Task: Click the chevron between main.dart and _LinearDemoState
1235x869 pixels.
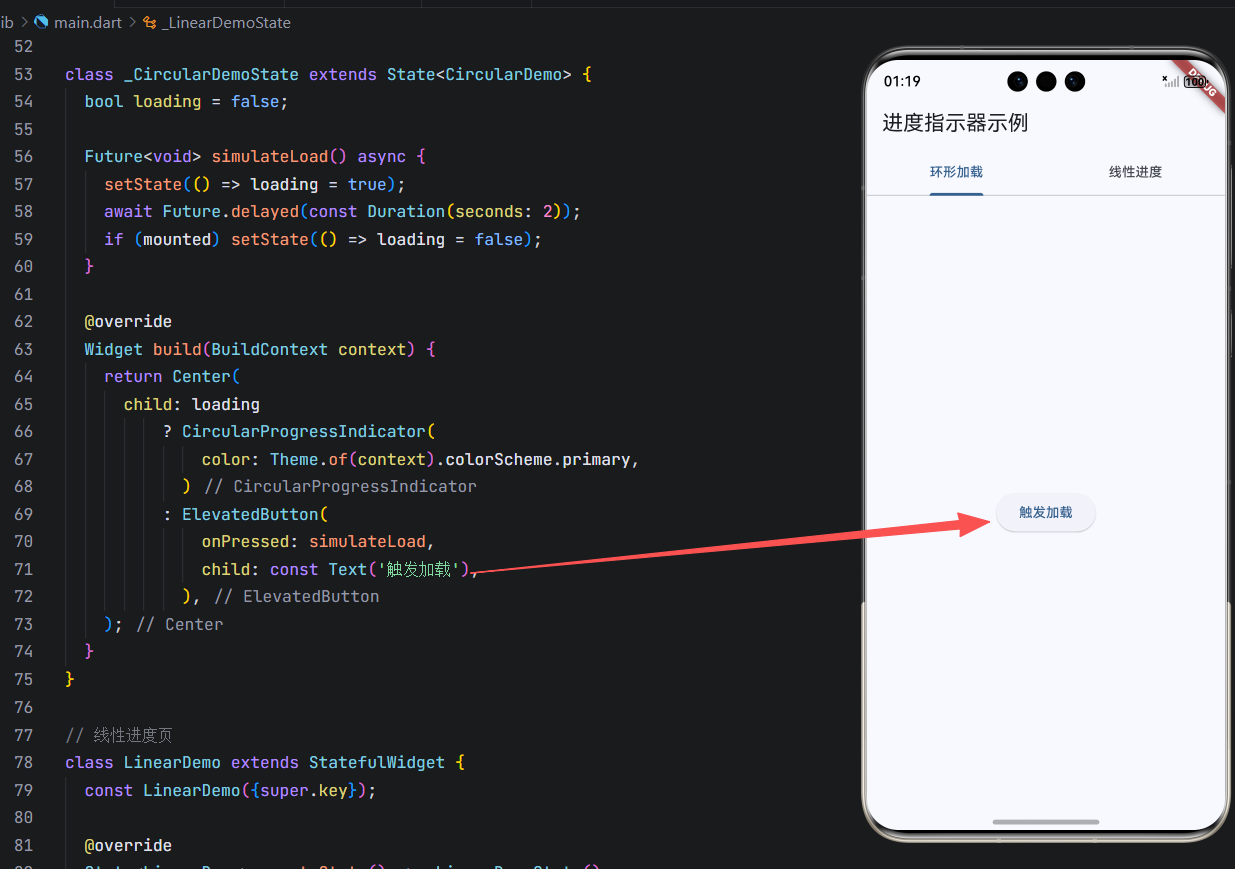Action: (x=133, y=22)
